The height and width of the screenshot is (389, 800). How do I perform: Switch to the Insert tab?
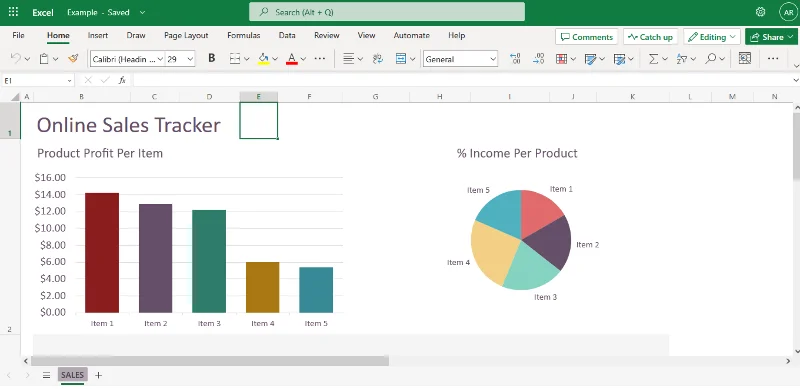[97, 35]
